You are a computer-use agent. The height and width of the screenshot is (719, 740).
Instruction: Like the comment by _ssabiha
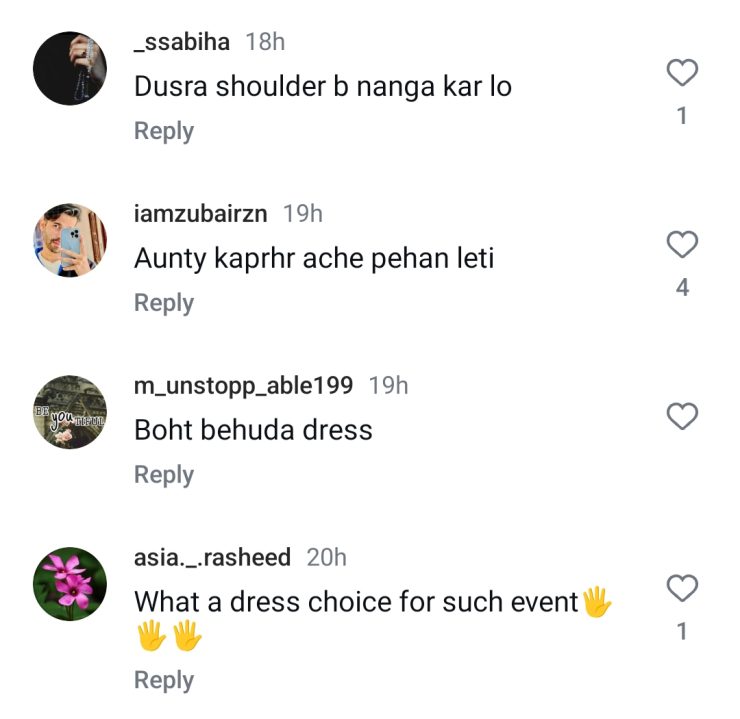tap(682, 72)
